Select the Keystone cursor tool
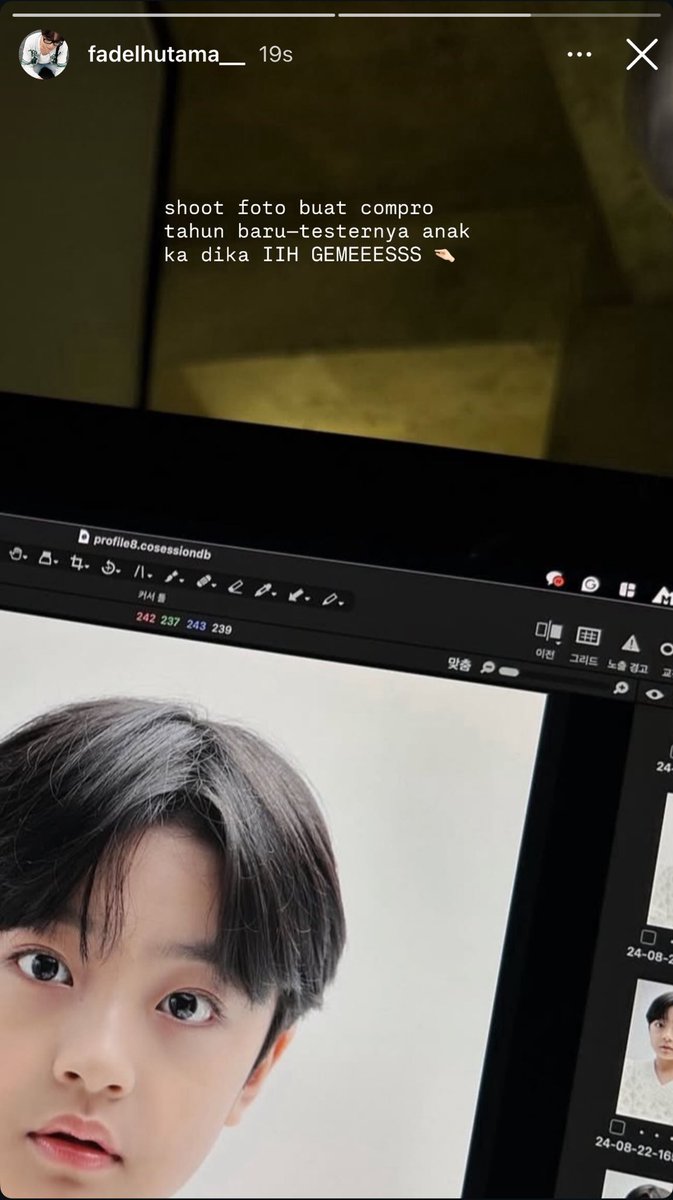Viewport: 673px width, 1200px height. click(139, 571)
